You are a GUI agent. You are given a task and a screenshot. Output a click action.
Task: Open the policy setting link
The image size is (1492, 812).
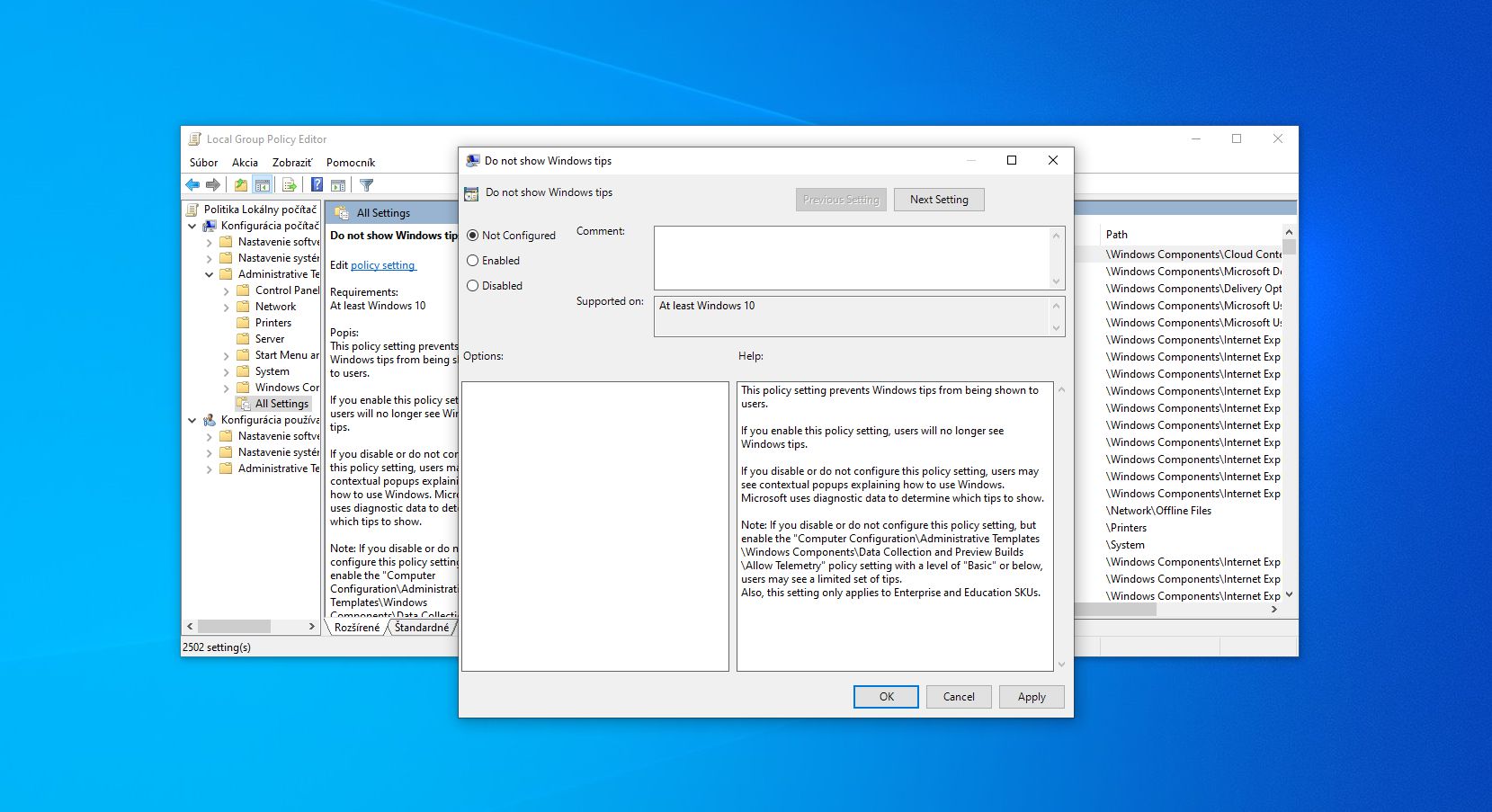point(383,265)
